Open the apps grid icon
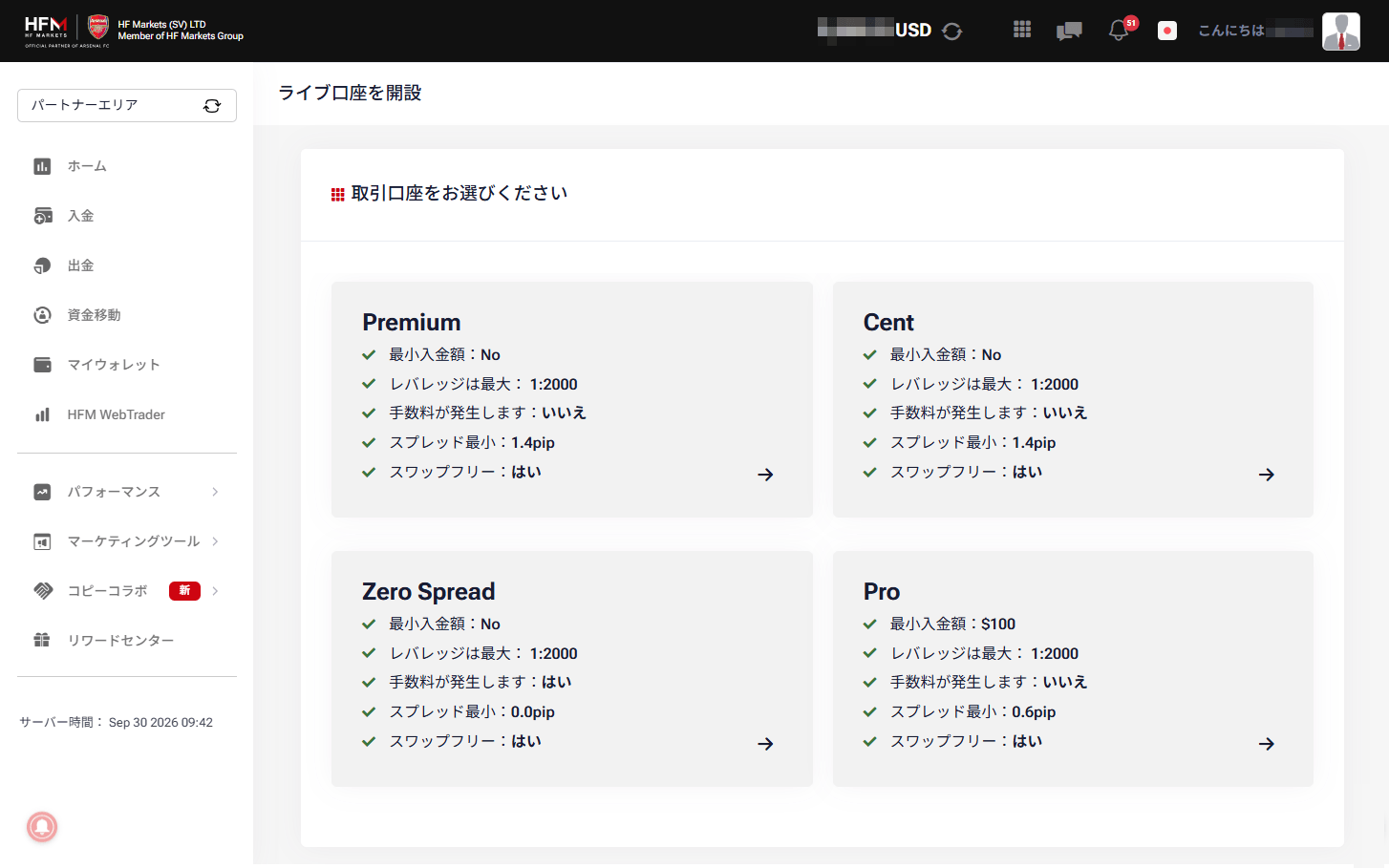 pos(1022,30)
